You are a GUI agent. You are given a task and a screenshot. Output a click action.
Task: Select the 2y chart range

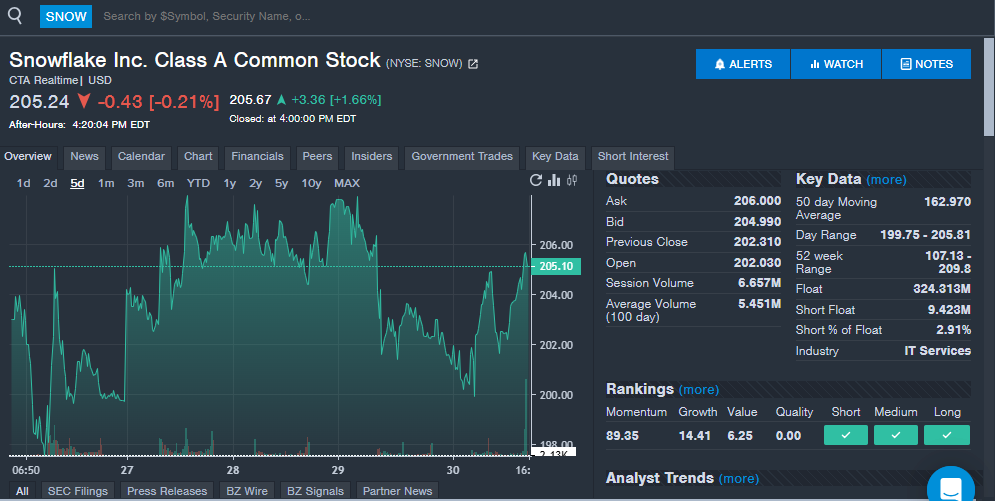[x=255, y=183]
